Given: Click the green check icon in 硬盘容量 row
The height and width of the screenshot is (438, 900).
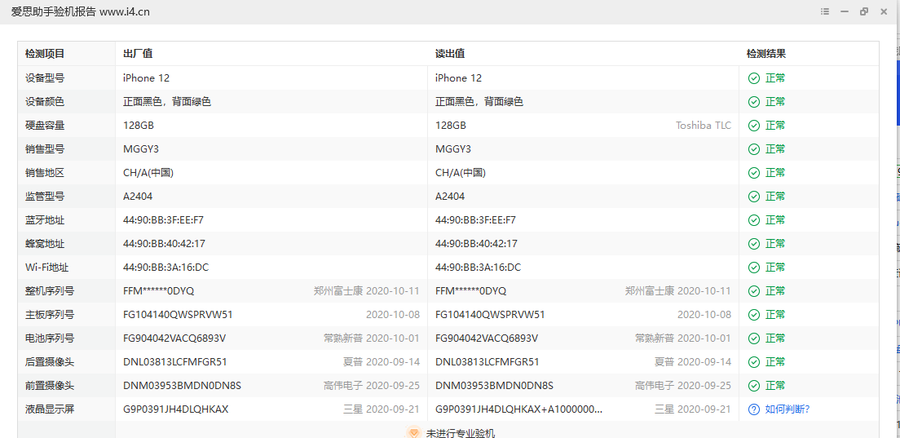Looking at the screenshot, I should (x=754, y=125).
